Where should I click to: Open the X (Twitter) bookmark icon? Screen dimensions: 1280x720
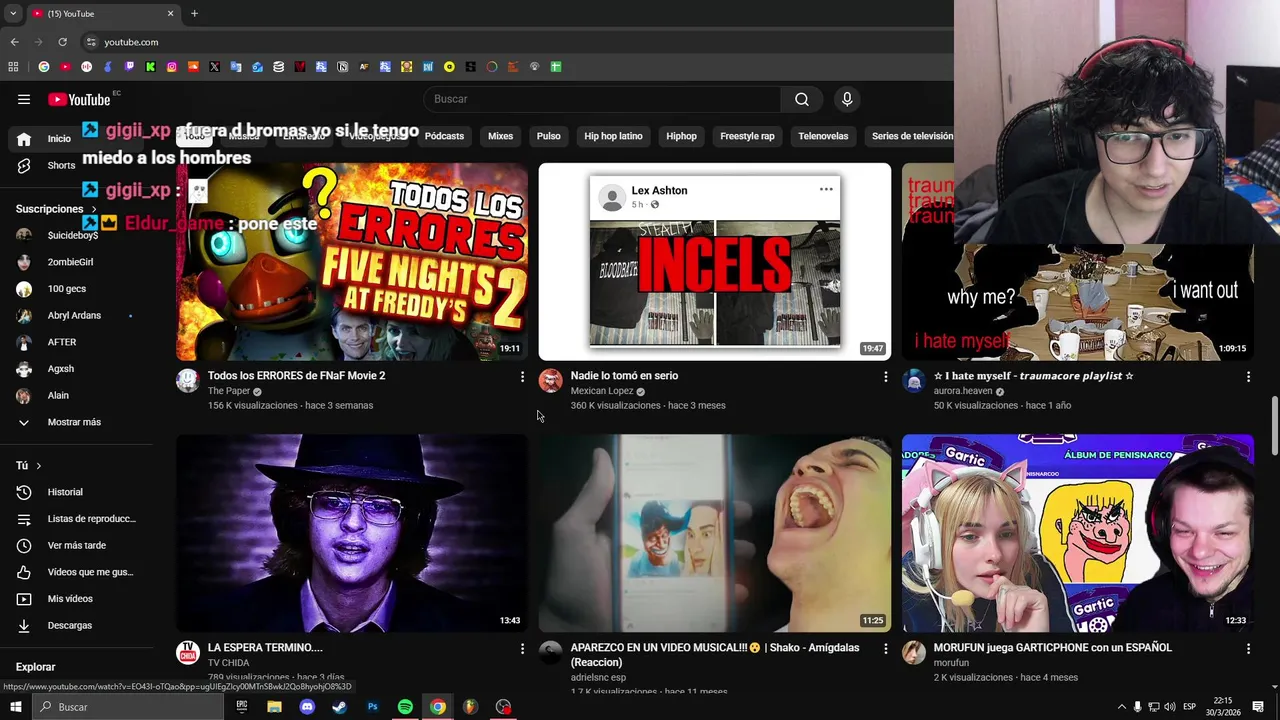coord(214,67)
